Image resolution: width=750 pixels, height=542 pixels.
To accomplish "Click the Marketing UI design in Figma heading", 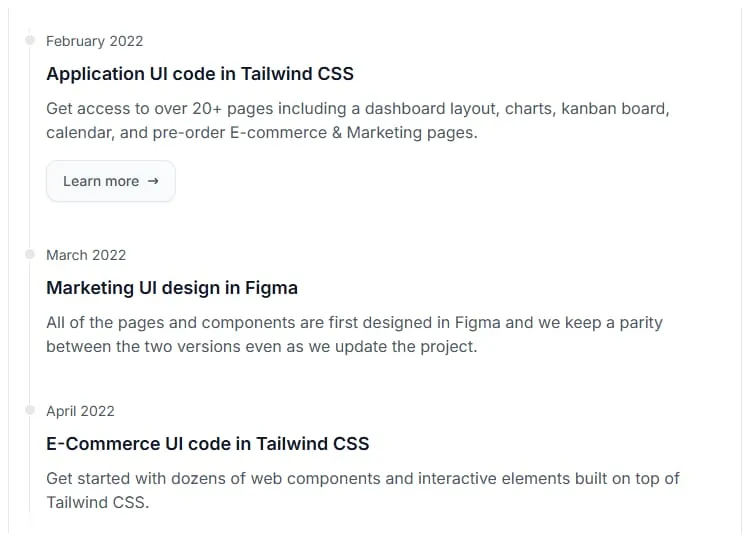I will tap(172, 288).
